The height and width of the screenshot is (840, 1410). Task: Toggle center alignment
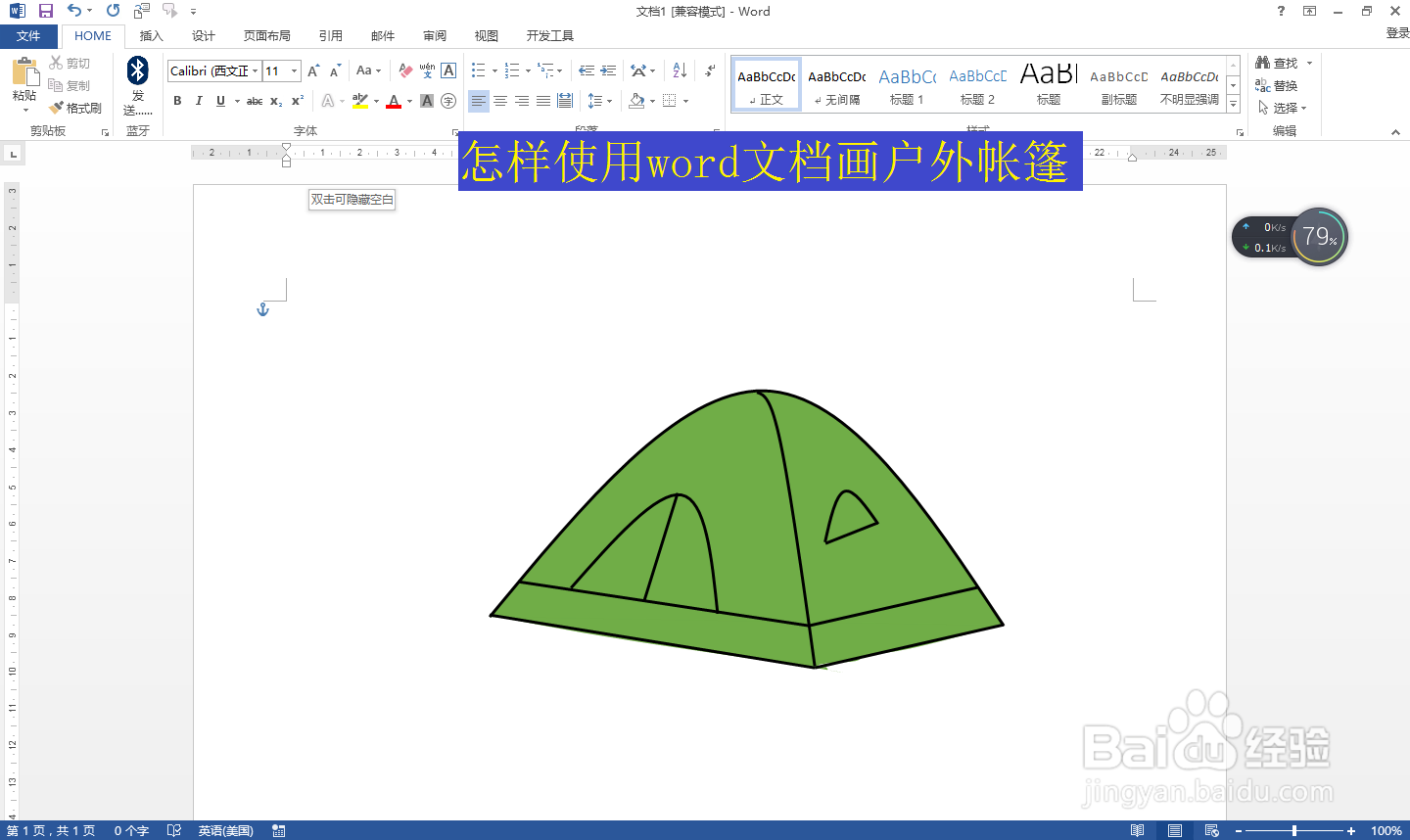click(500, 101)
